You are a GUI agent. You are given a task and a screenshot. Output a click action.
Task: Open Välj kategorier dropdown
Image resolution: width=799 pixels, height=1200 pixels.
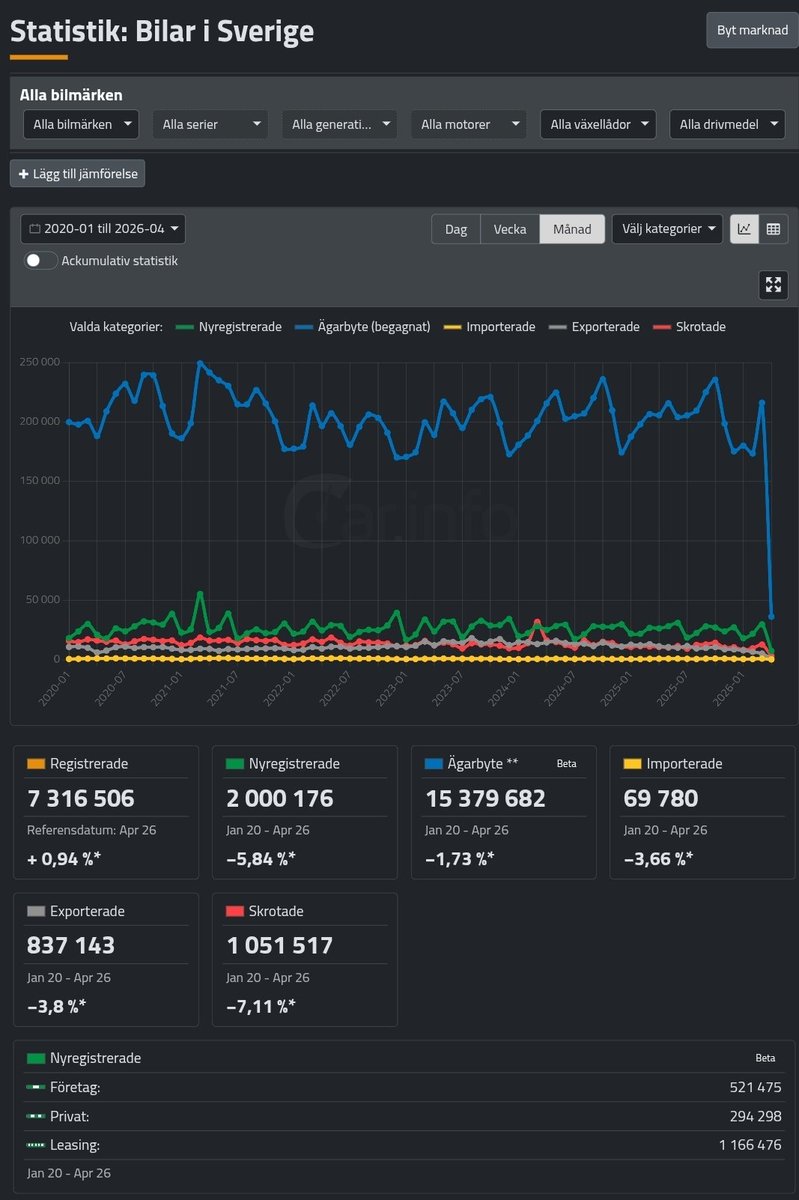click(667, 229)
